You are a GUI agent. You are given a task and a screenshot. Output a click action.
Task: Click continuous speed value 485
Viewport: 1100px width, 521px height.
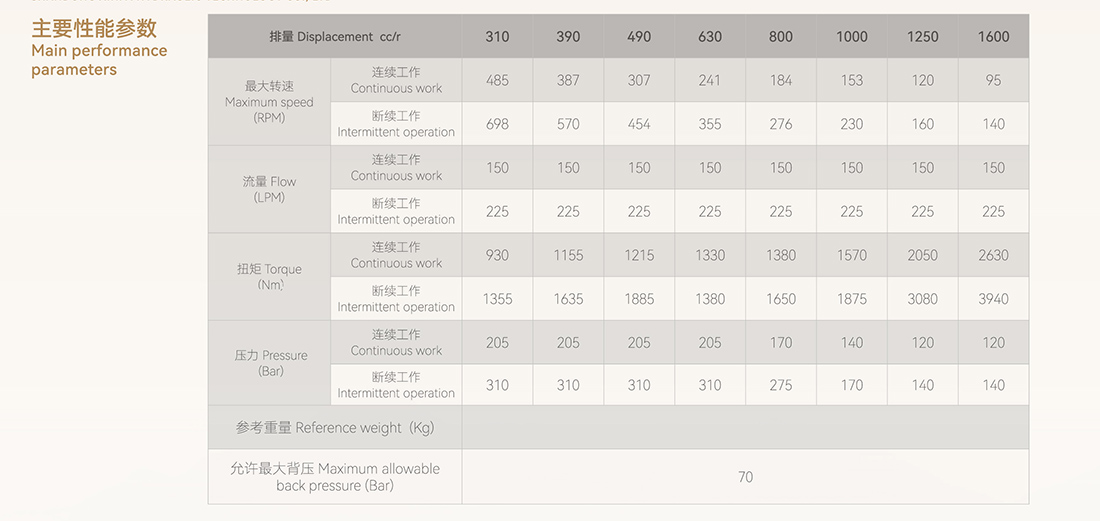click(x=497, y=80)
